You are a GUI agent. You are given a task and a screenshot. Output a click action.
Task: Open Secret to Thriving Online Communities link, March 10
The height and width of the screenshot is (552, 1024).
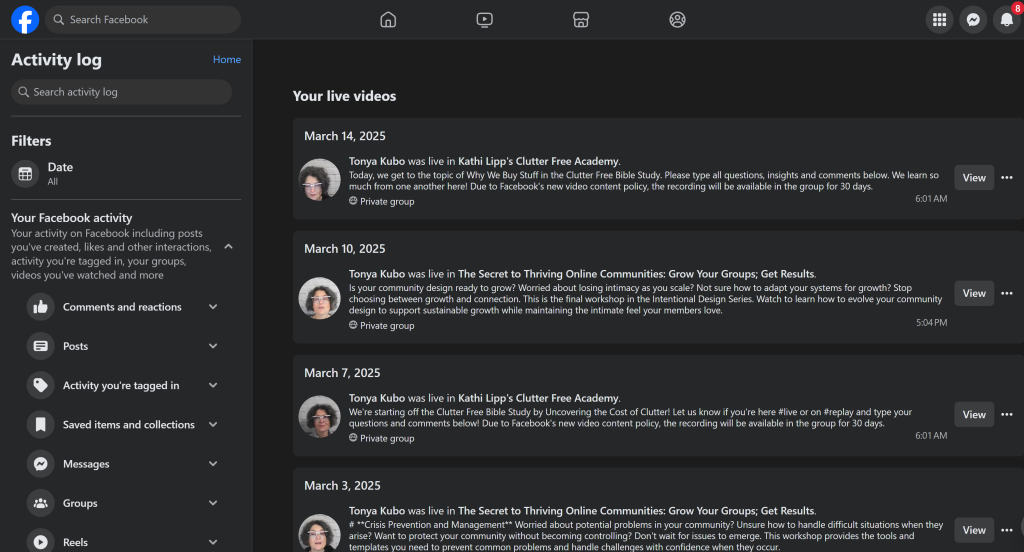[636, 274]
